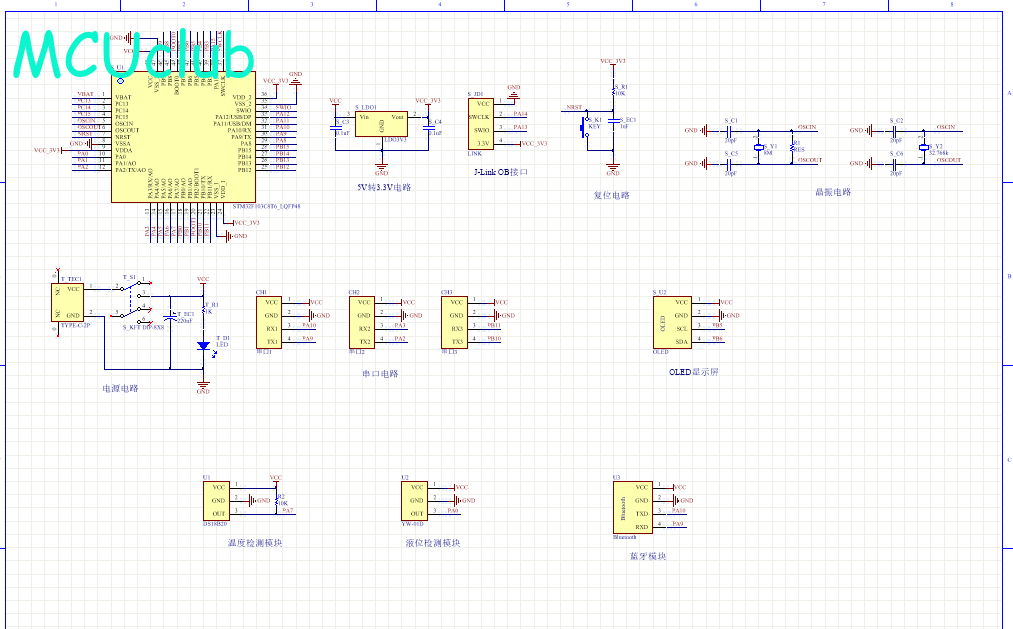This screenshot has width=1013, height=629.
Task: Select the T_D1 LED diode symbol
Action: (x=204, y=346)
